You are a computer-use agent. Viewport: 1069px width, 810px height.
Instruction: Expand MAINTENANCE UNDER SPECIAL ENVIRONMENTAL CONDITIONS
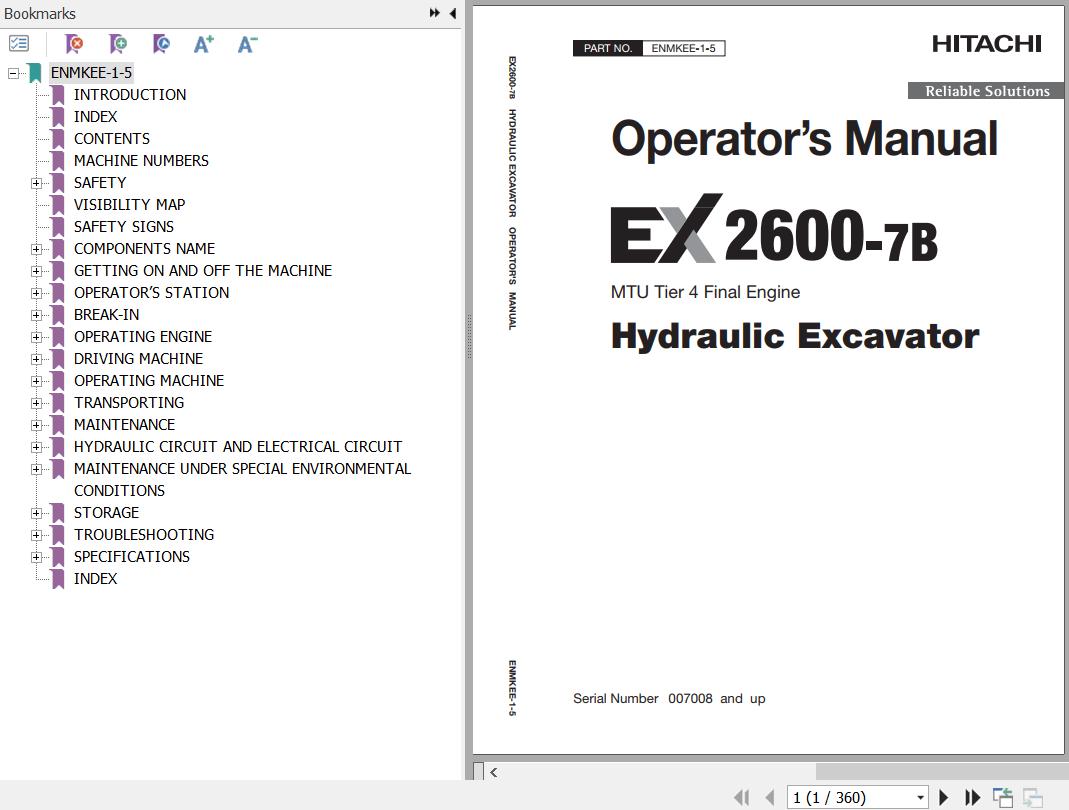36,469
